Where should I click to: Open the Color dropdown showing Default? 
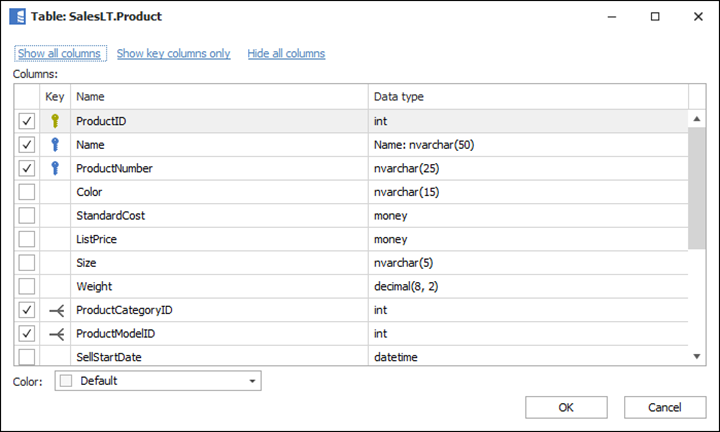(x=157, y=381)
